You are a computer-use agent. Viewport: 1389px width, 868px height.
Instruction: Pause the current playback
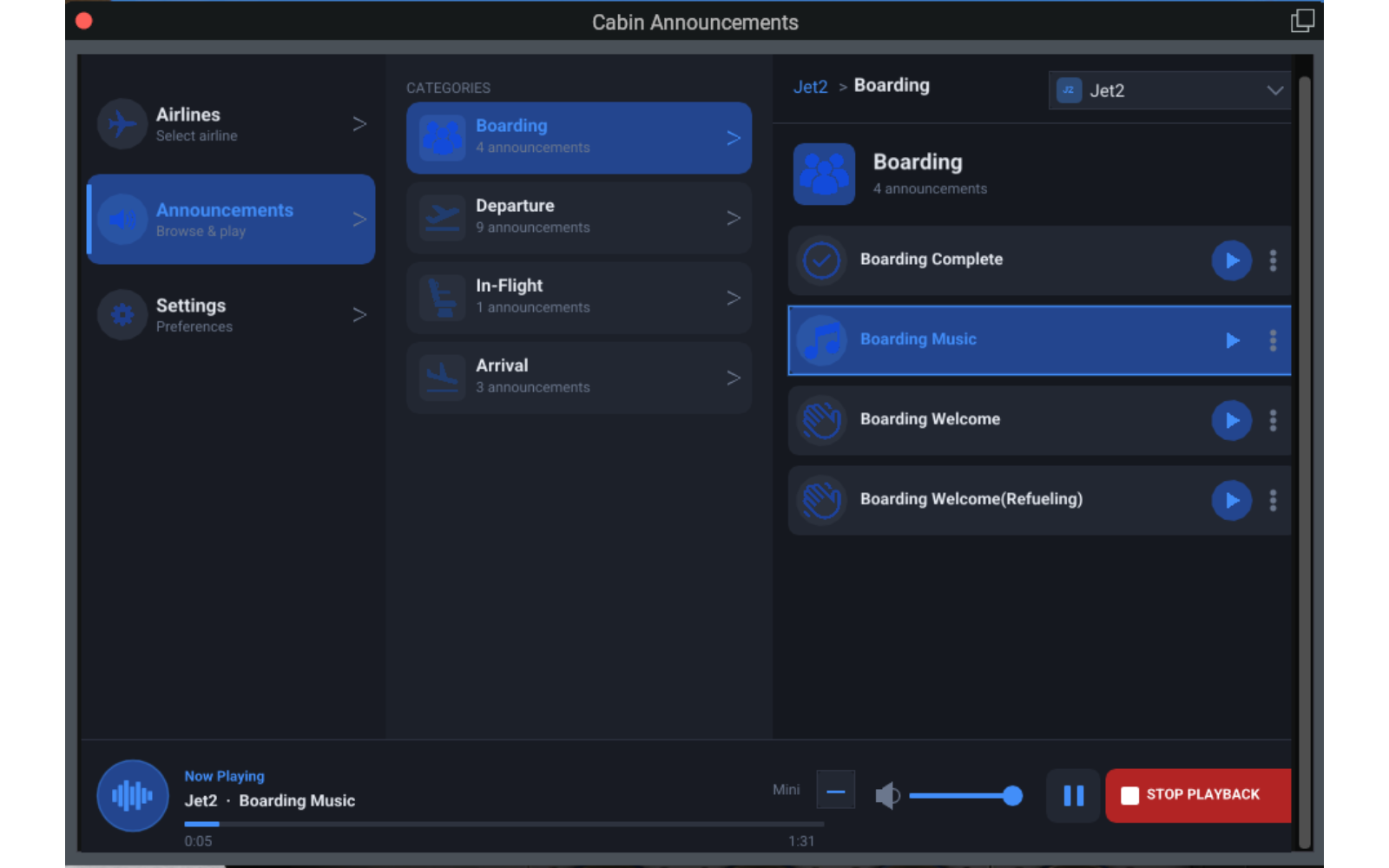click(1073, 795)
